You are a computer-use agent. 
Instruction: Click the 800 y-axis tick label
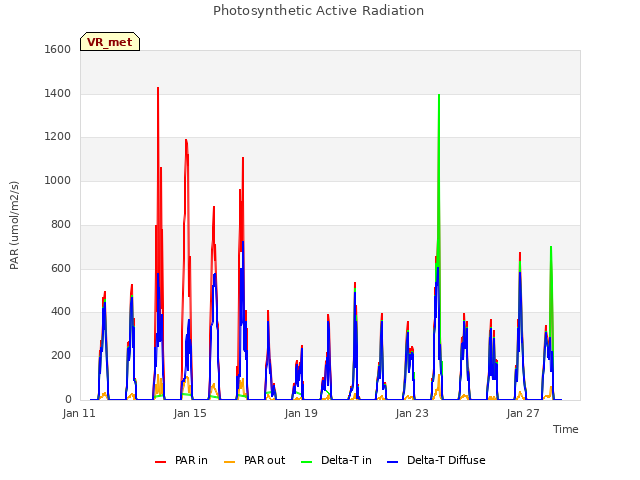tap(61, 224)
